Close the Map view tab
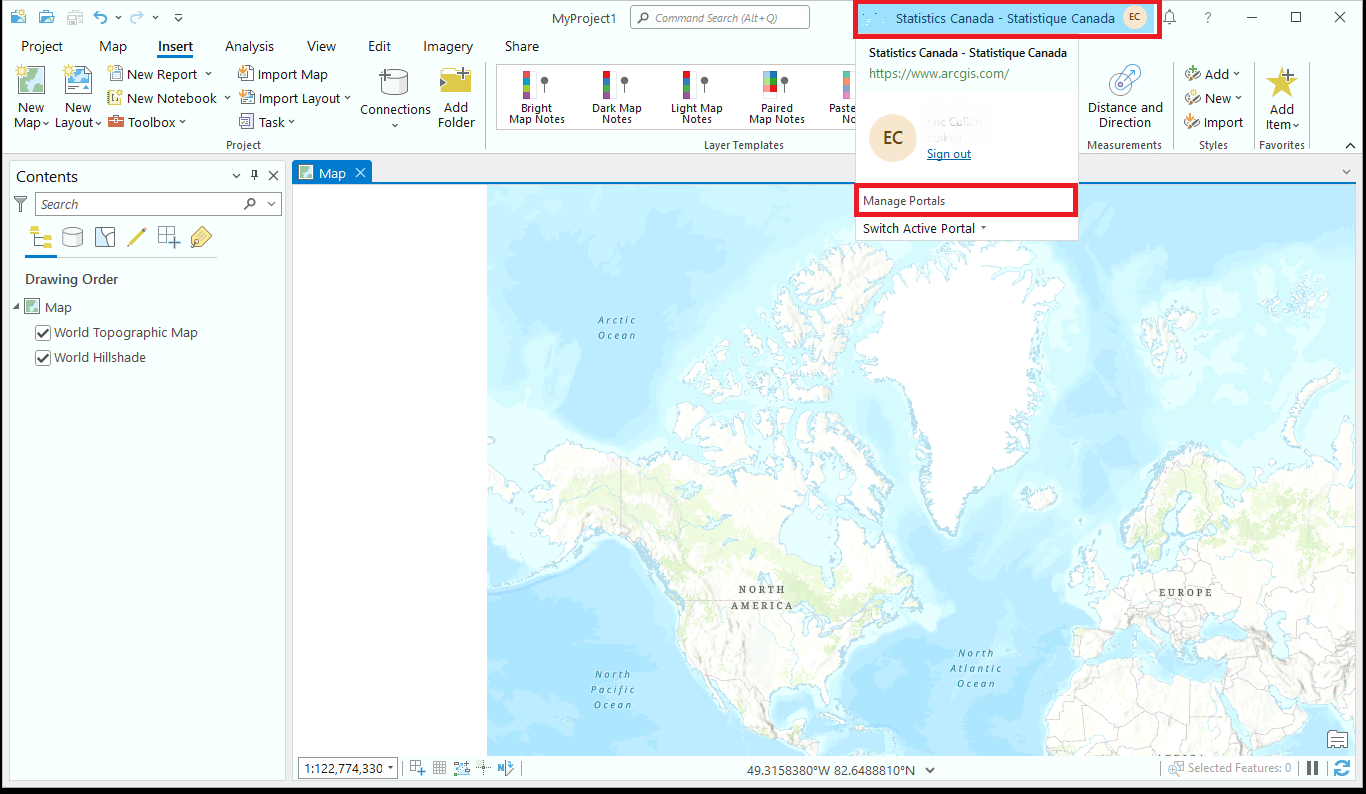Image resolution: width=1366 pixels, height=794 pixels. pos(360,173)
